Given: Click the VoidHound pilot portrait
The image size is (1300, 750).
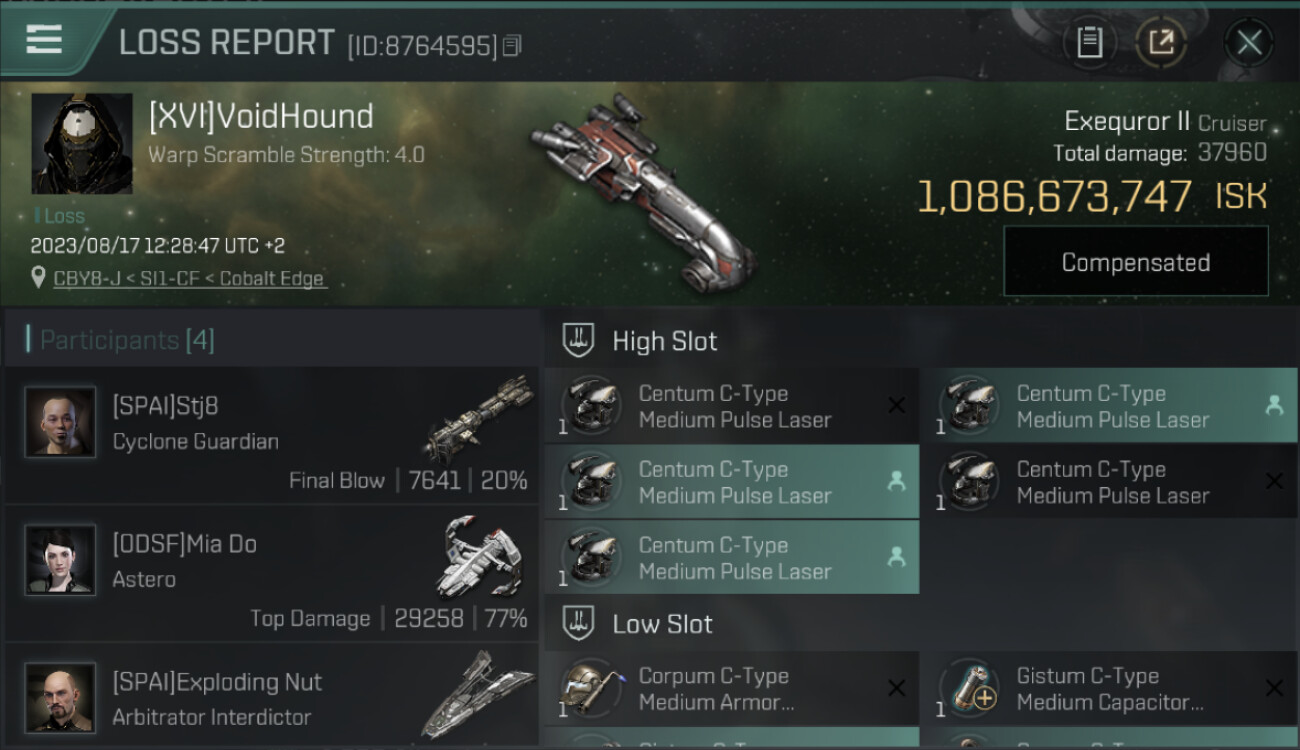Looking at the screenshot, I should coord(82,144).
